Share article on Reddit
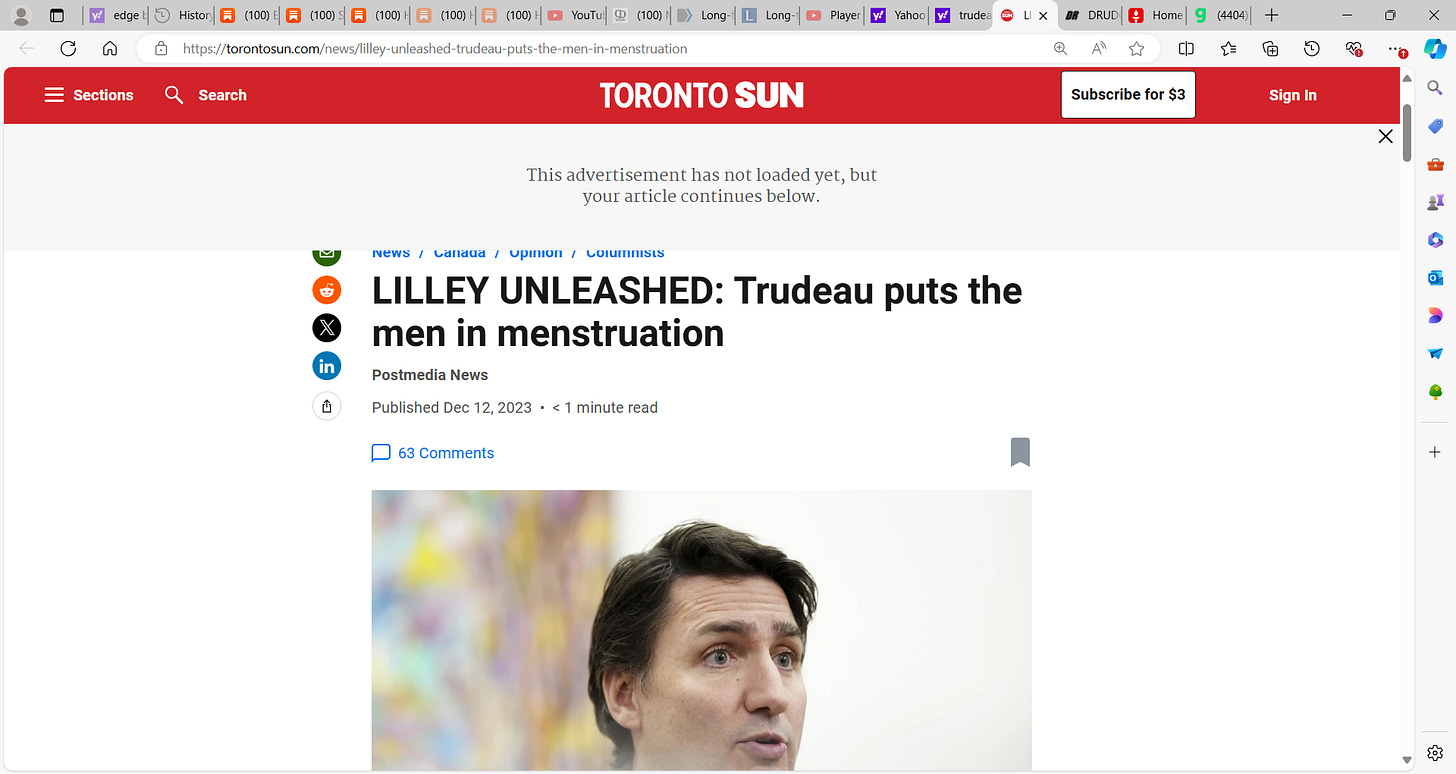This screenshot has height=774, width=1456. pyautogui.click(x=327, y=290)
